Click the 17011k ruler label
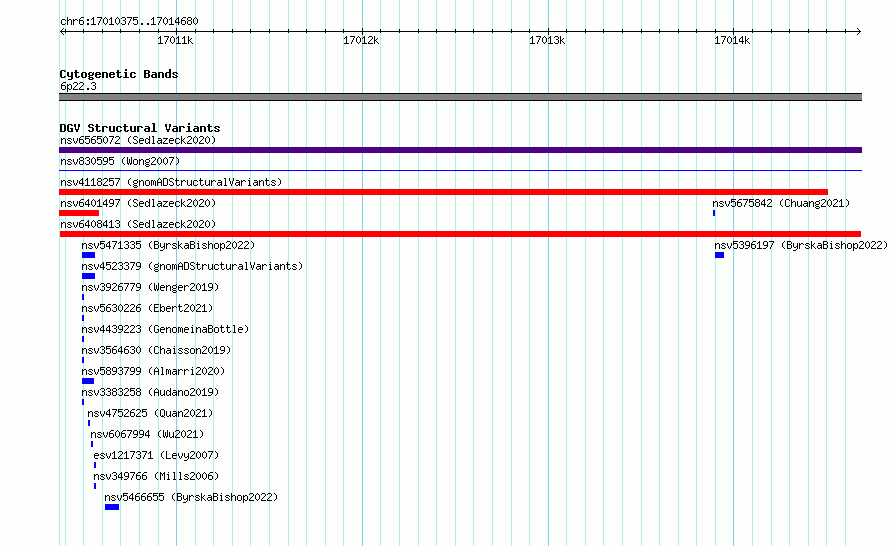The height and width of the screenshot is (546, 890). pos(175,40)
